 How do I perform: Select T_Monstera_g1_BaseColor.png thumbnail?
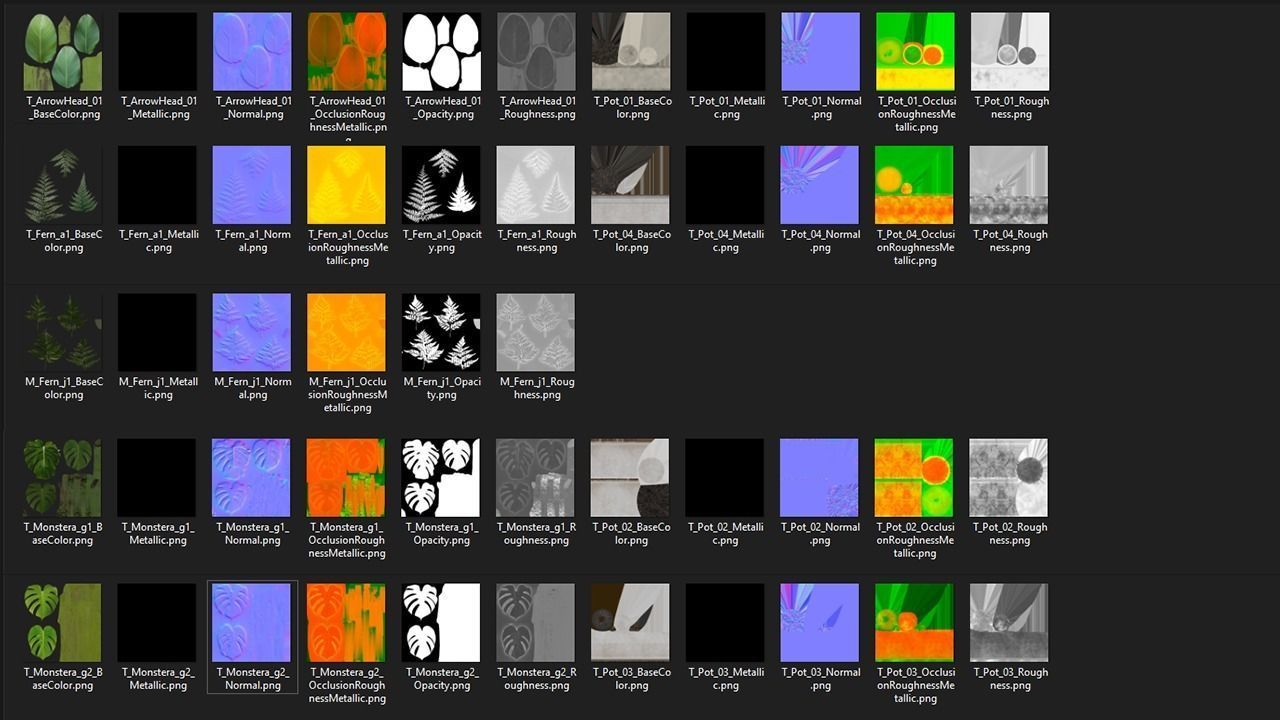coord(63,478)
